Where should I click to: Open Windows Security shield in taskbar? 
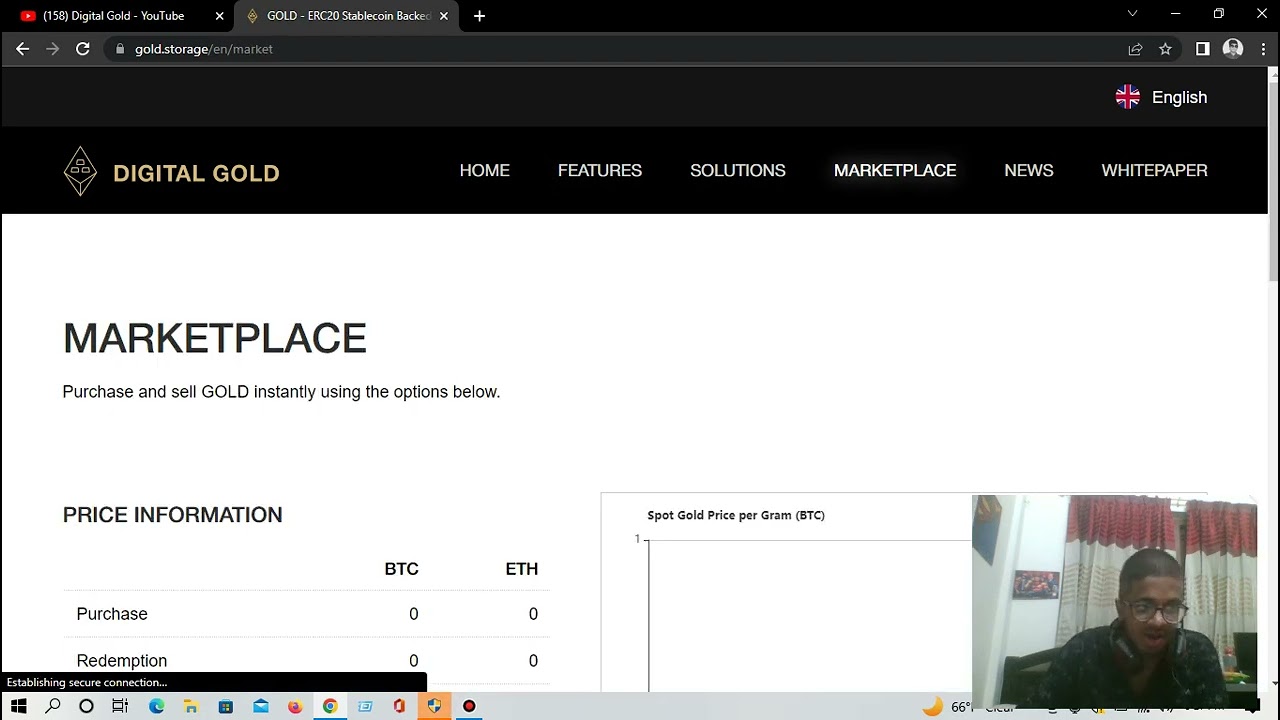pyautogui.click(x=434, y=706)
